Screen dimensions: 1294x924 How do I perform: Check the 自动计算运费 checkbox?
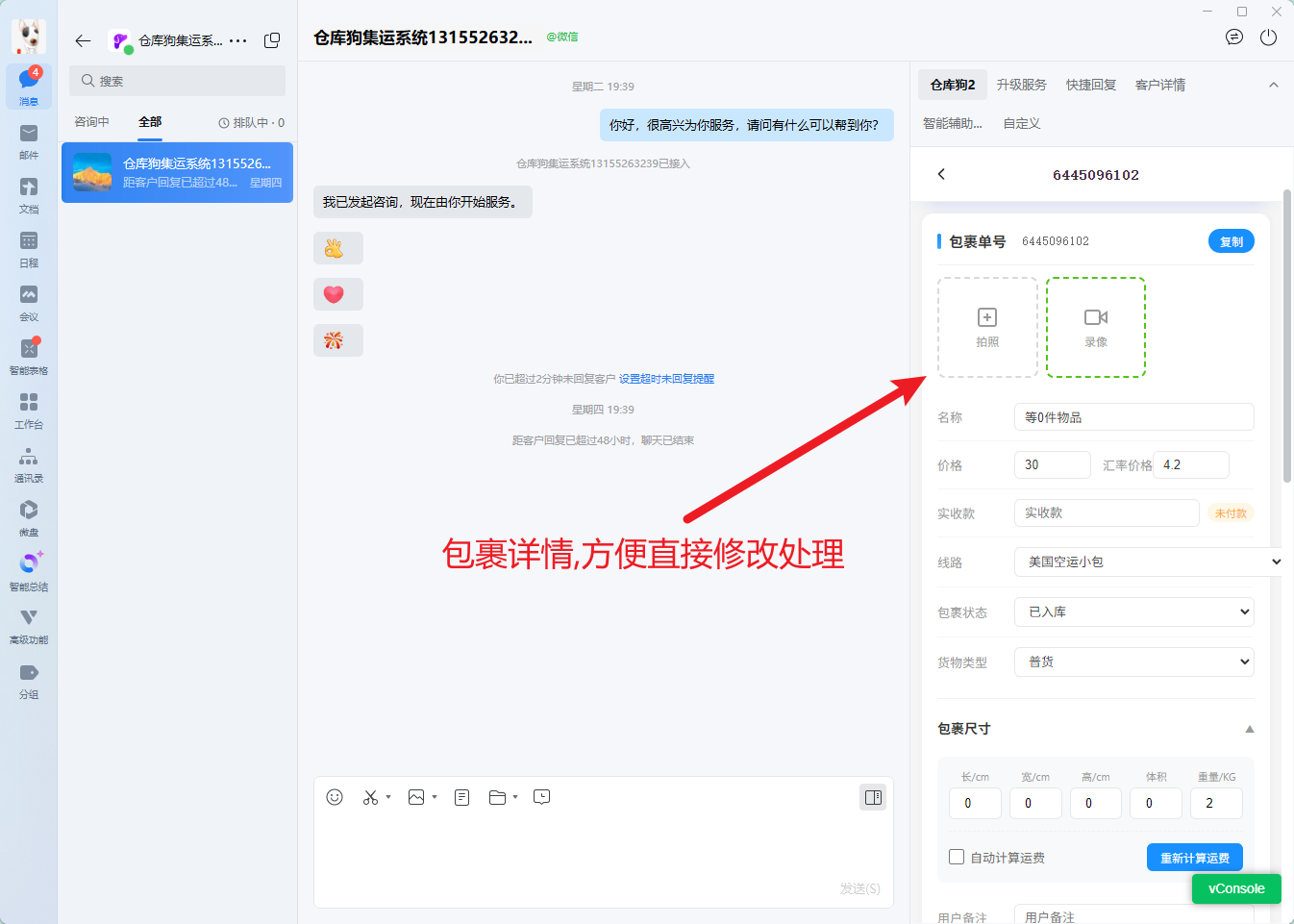pos(957,857)
